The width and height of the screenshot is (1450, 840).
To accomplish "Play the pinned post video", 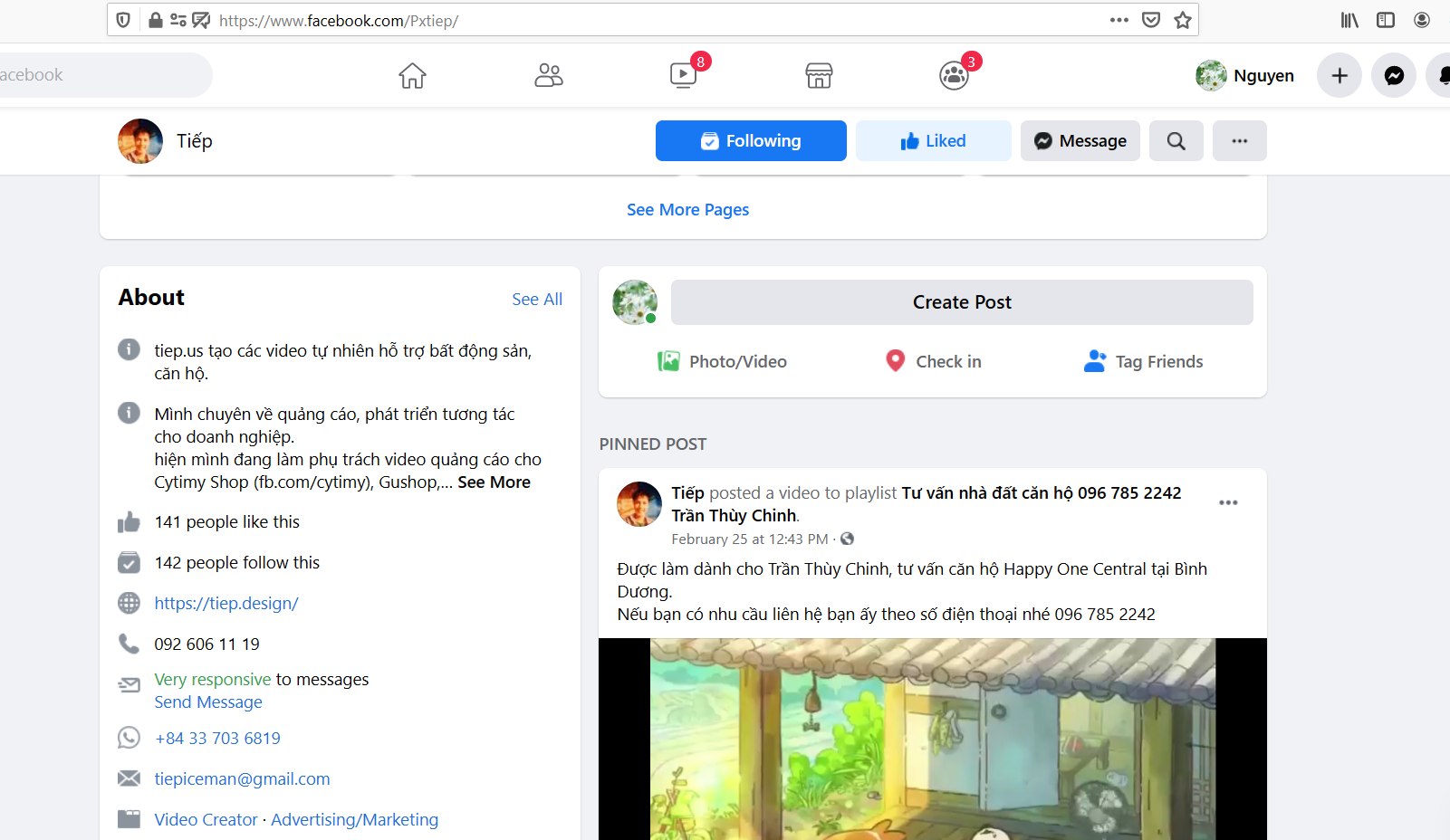I will [932, 739].
